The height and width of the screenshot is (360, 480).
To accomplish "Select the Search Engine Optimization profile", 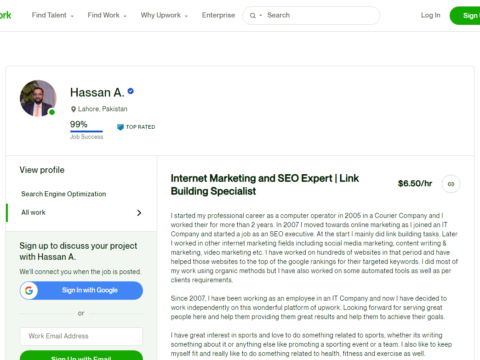I will tap(64, 194).
